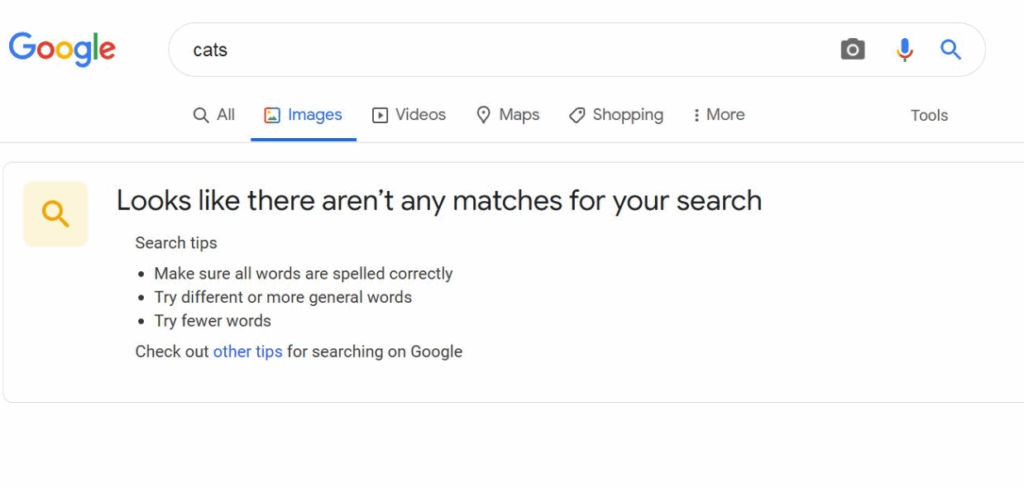This screenshot has height=488, width=1024.
Task: Click the yellow magnifier no-results icon
Action: click(56, 213)
